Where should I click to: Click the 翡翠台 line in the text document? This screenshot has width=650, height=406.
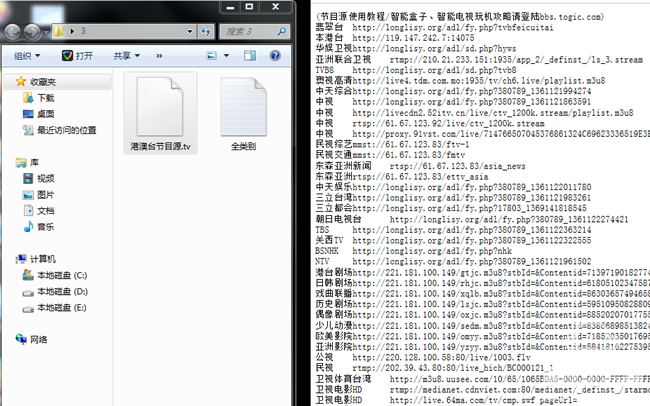pyautogui.click(x=434, y=27)
